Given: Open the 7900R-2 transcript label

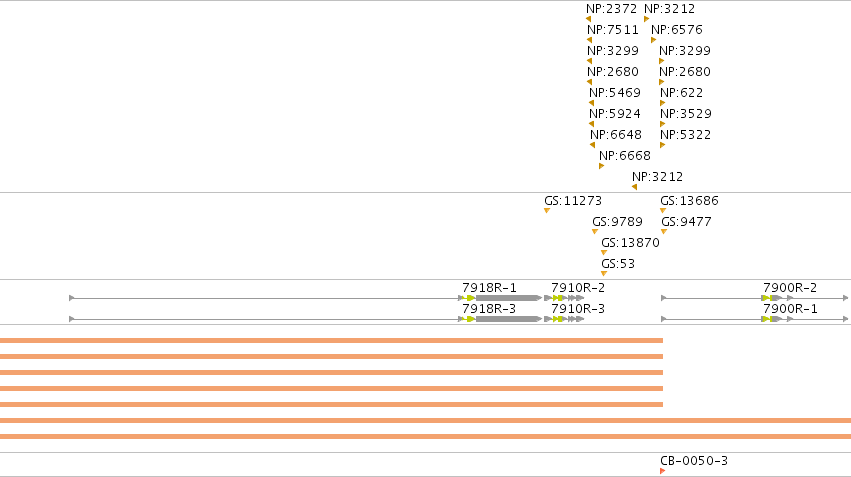Looking at the screenshot, I should tap(790, 288).
